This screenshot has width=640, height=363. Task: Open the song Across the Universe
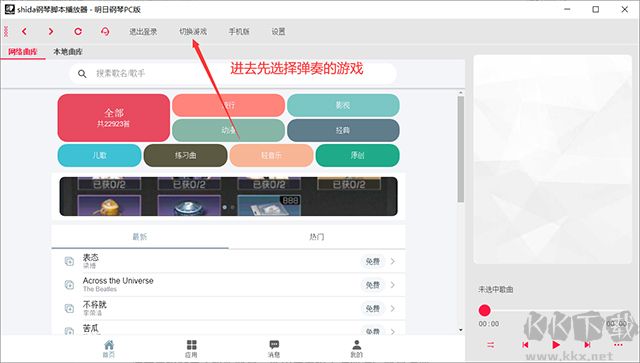point(118,281)
